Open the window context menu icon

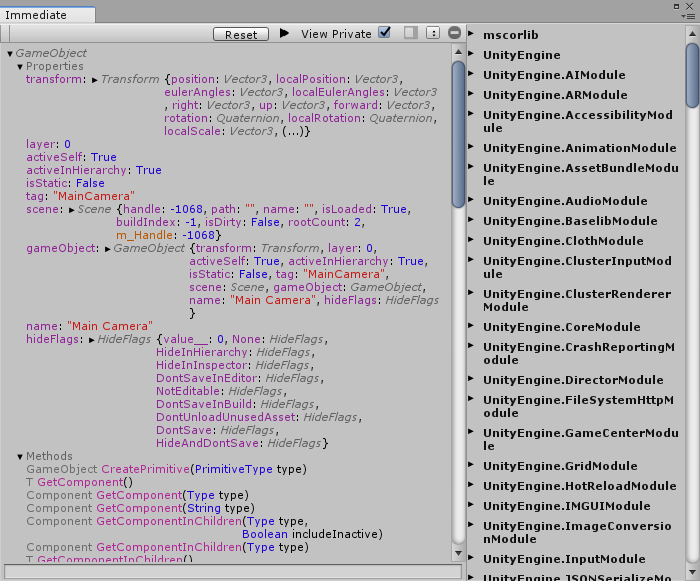coord(690,17)
